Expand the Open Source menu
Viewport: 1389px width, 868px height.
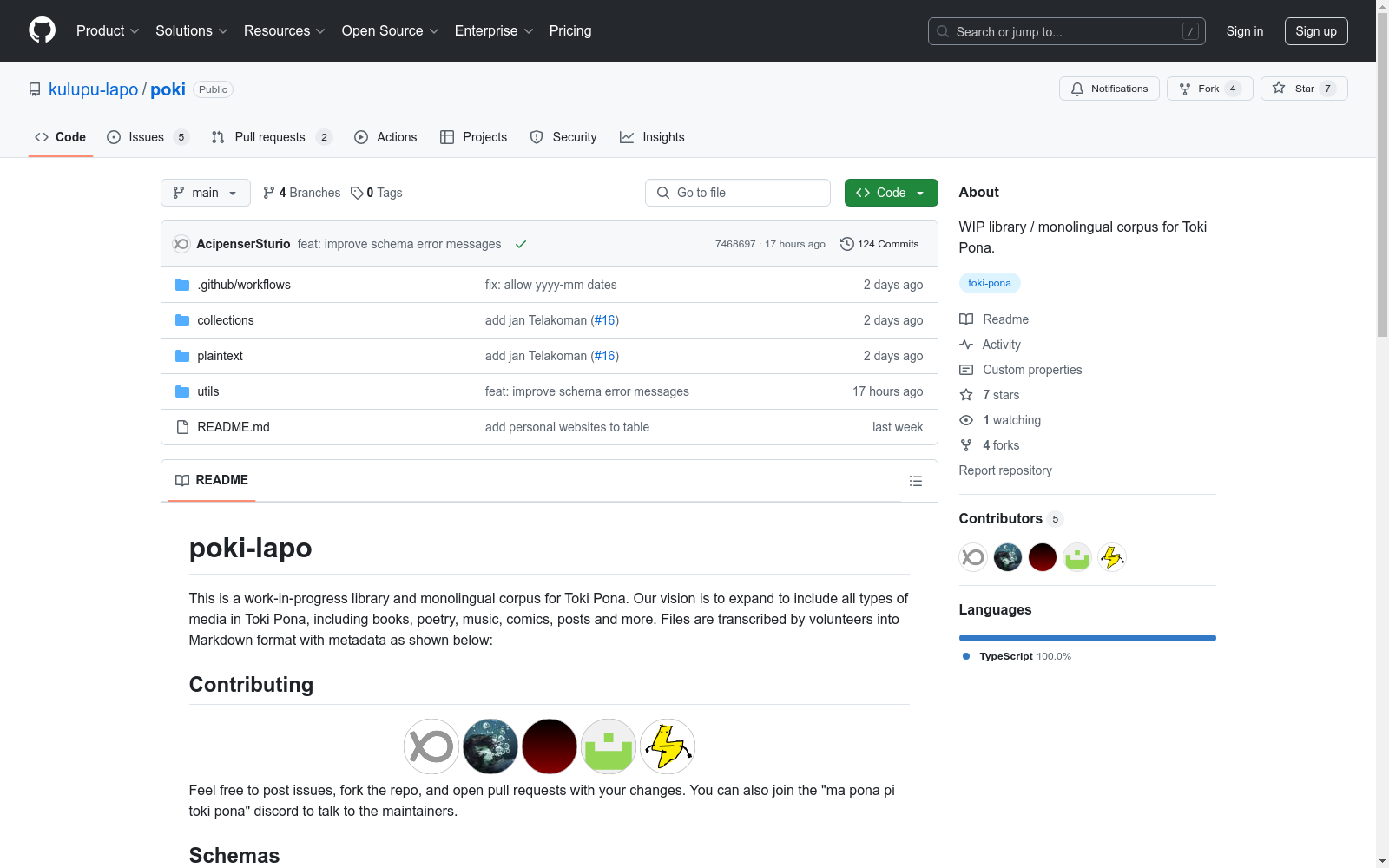pyautogui.click(x=391, y=31)
